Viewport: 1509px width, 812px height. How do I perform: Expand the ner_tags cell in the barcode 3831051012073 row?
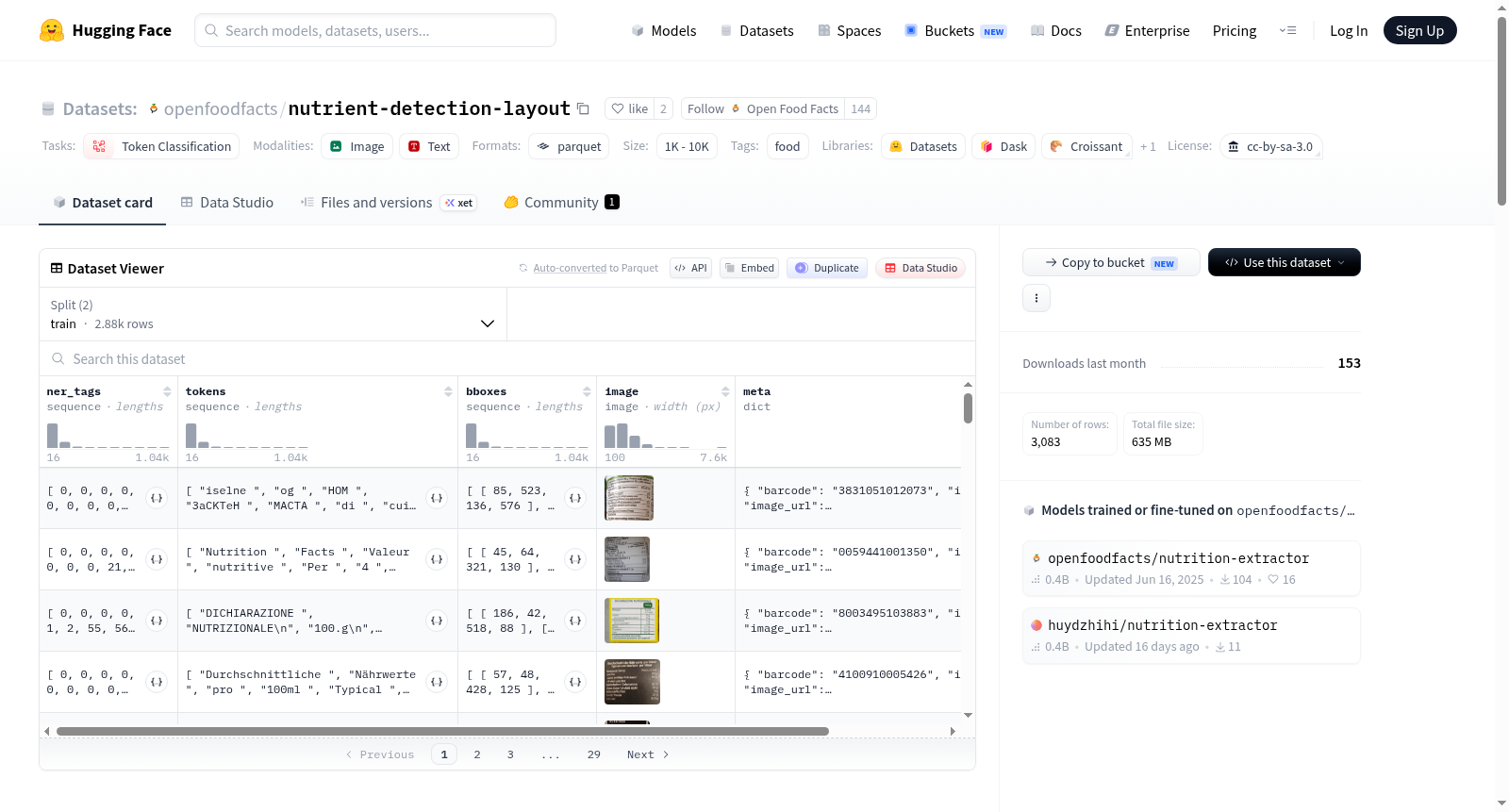157,498
